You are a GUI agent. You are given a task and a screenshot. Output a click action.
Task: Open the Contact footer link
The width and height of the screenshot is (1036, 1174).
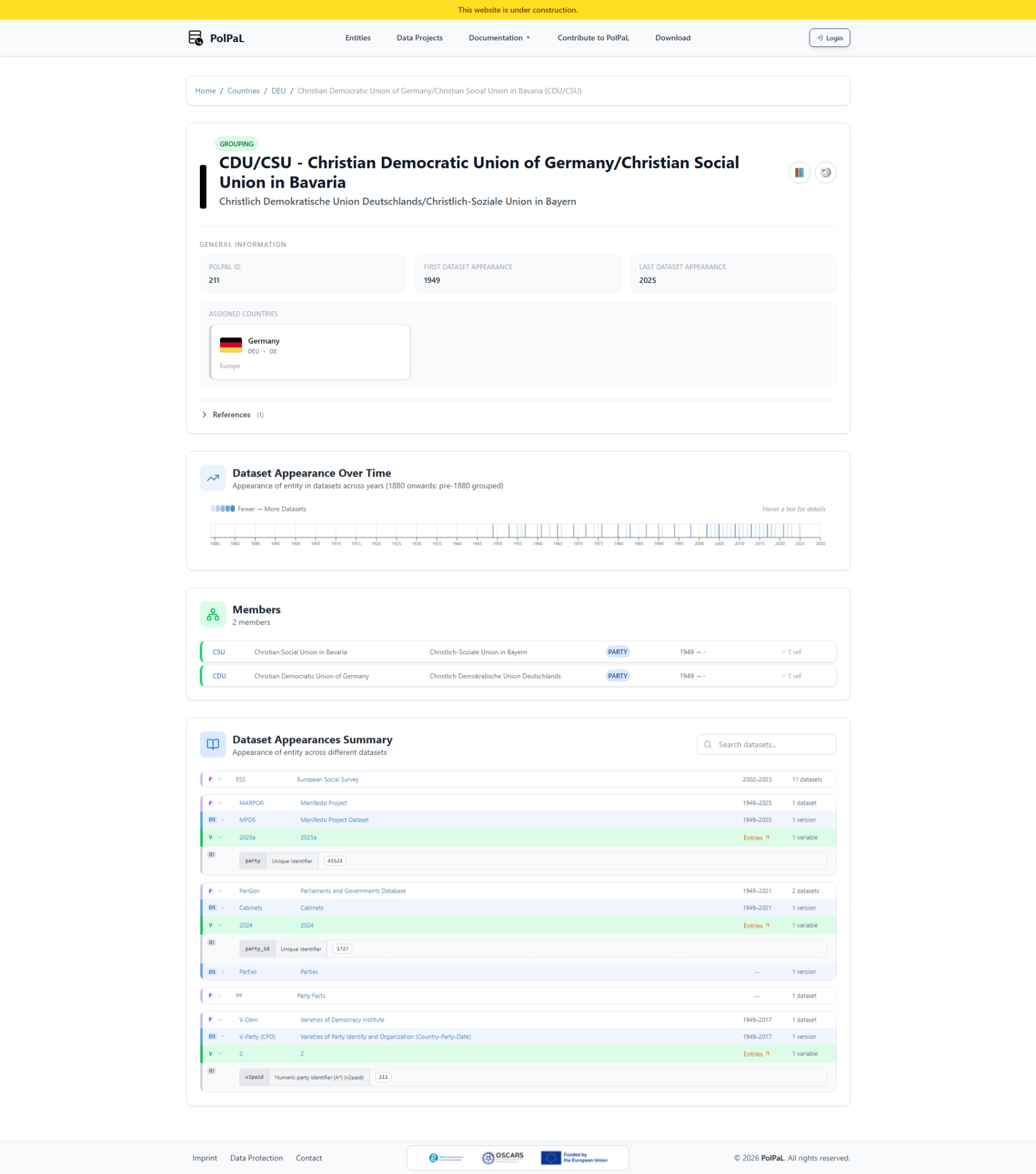click(x=309, y=1158)
